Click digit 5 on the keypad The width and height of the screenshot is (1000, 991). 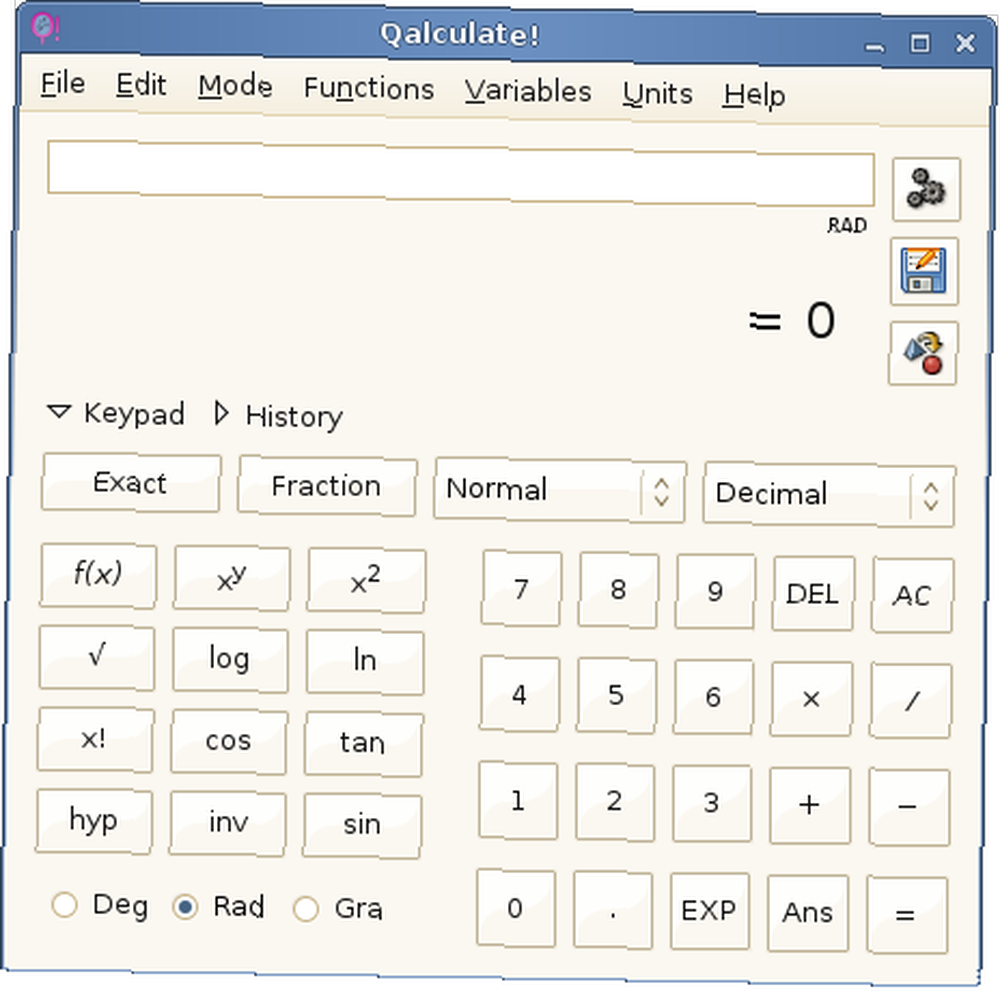pos(616,696)
